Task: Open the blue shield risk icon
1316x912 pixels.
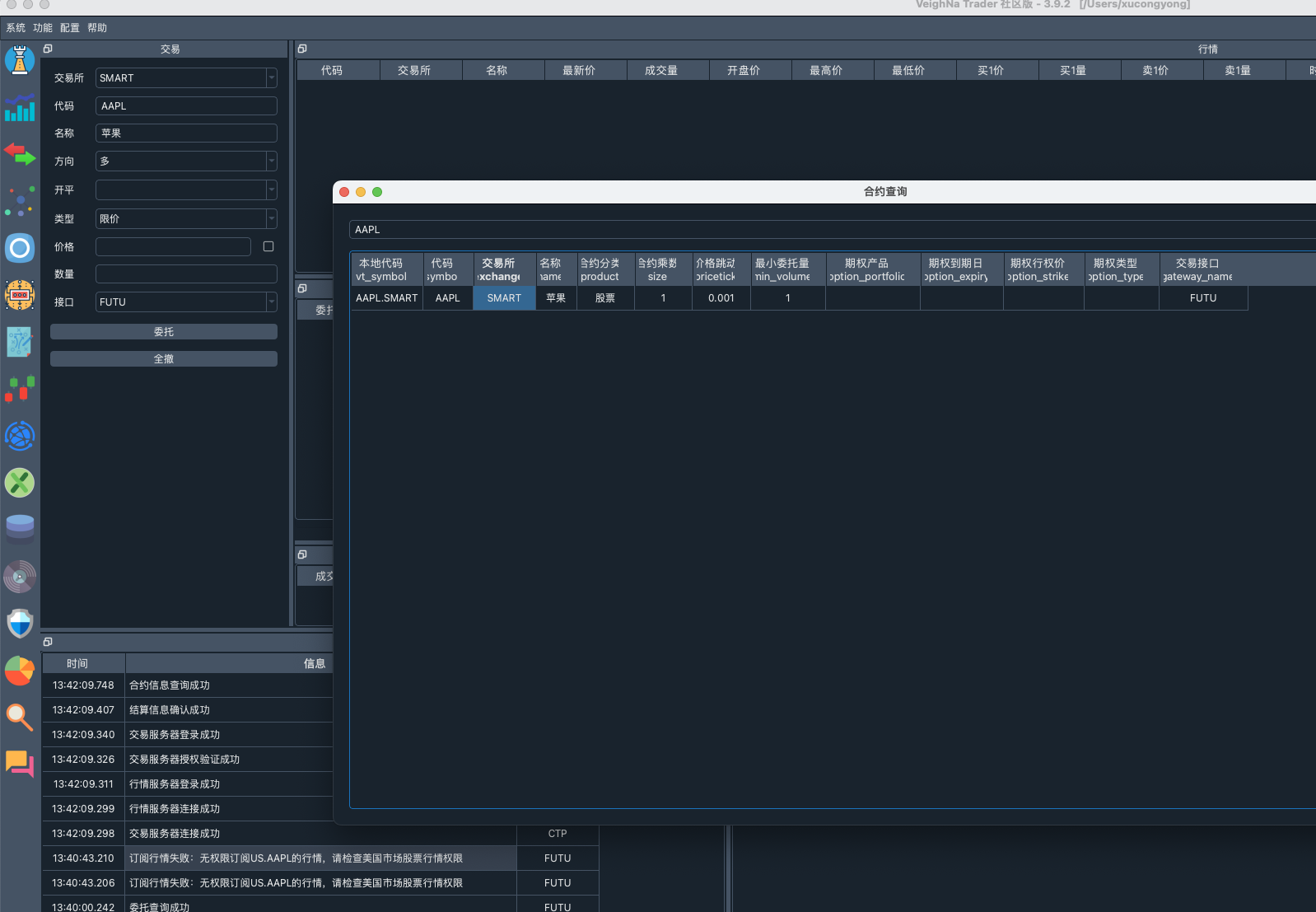Action: [x=20, y=624]
